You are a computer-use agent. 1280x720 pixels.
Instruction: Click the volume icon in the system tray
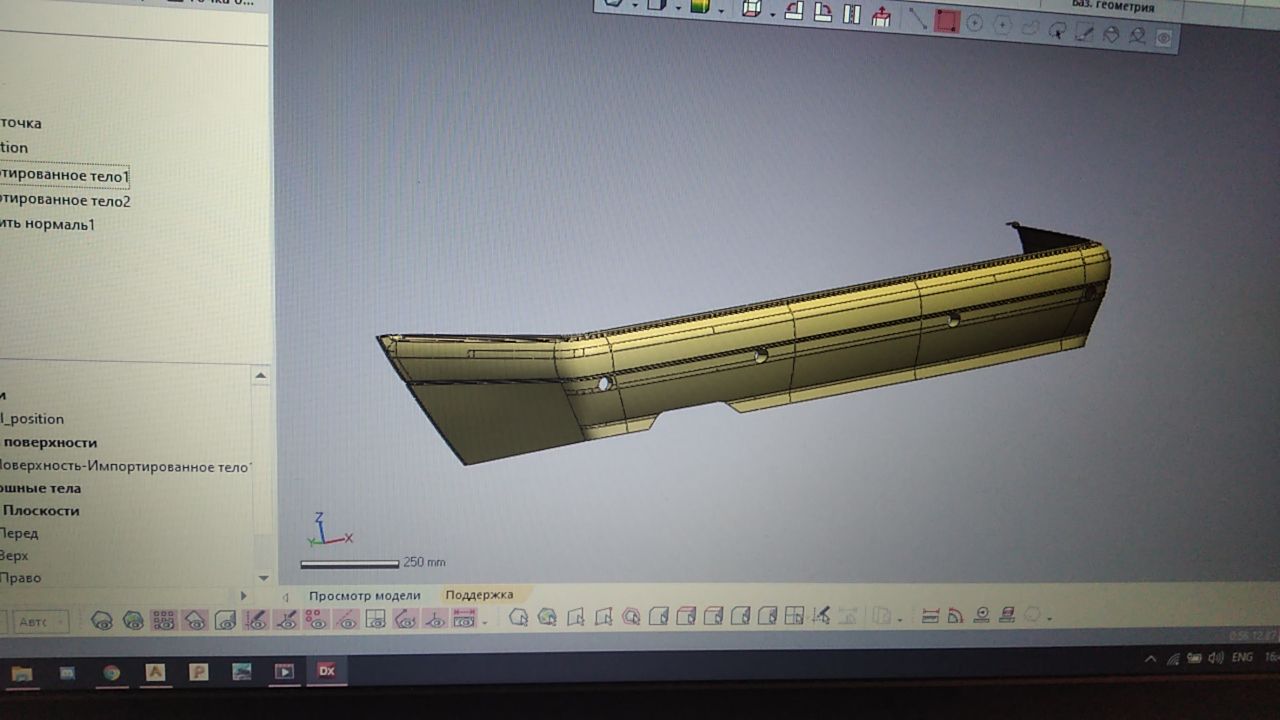click(1216, 658)
